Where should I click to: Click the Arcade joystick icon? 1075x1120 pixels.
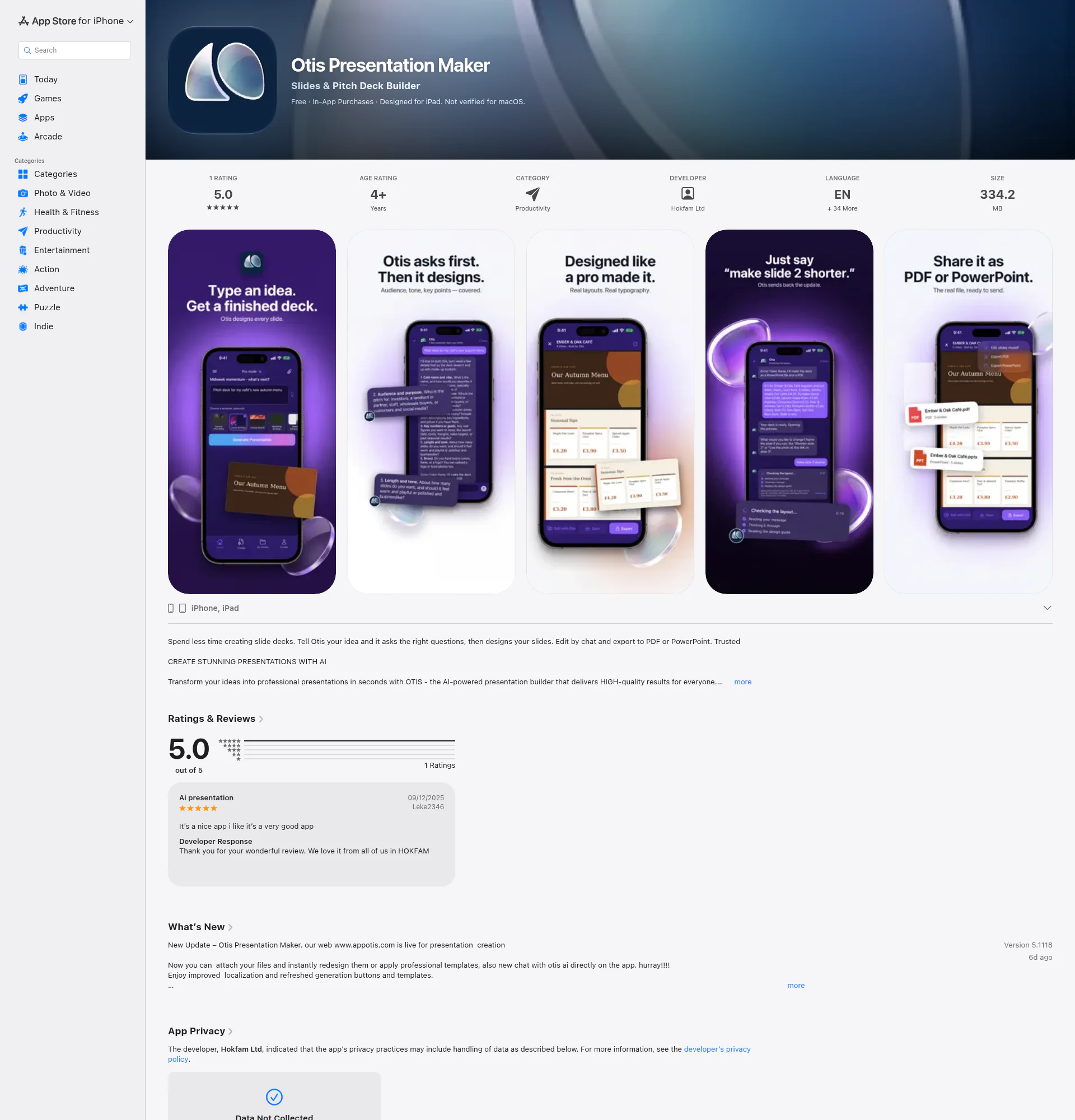tap(23, 137)
